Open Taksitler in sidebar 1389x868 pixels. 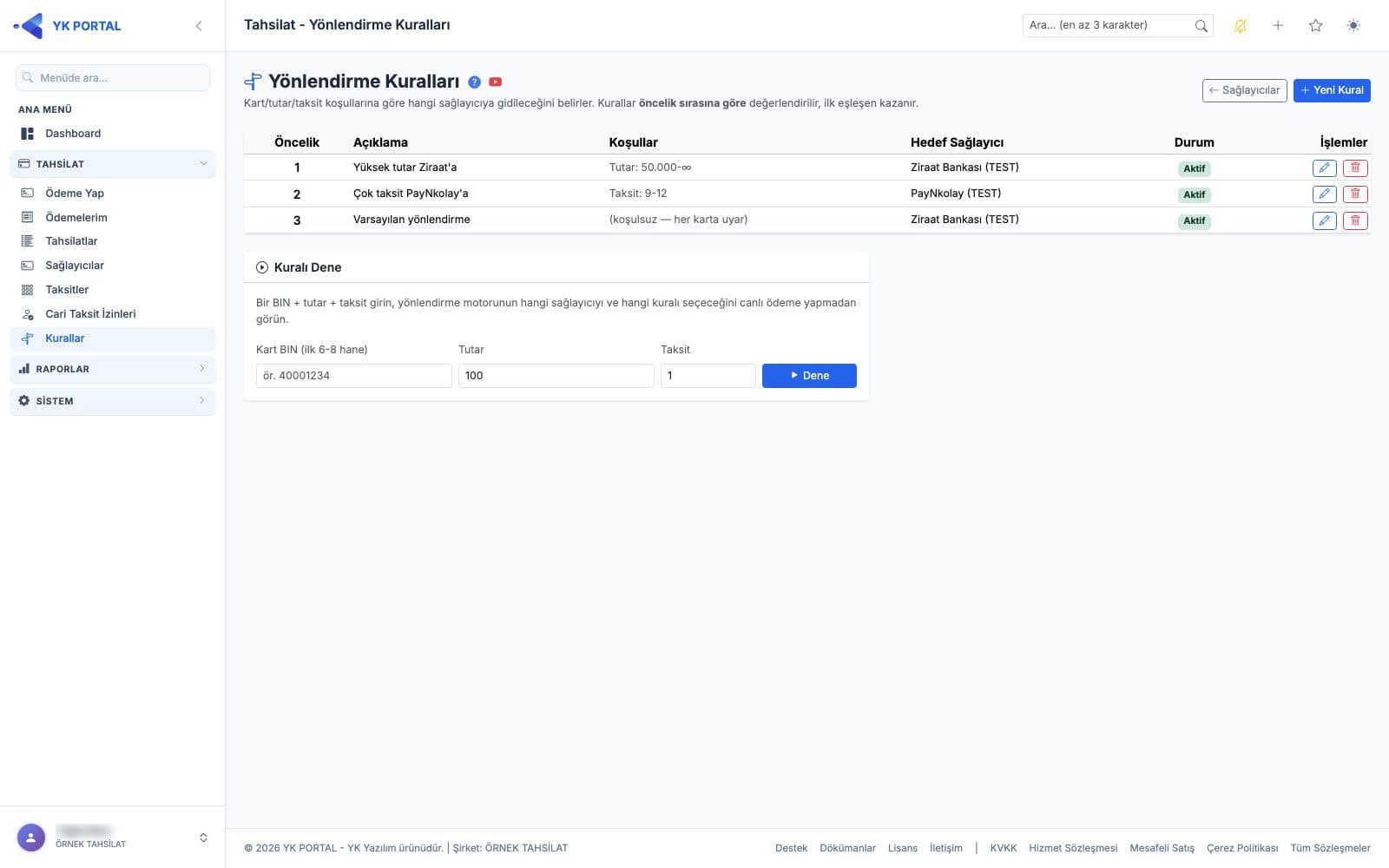(113, 290)
